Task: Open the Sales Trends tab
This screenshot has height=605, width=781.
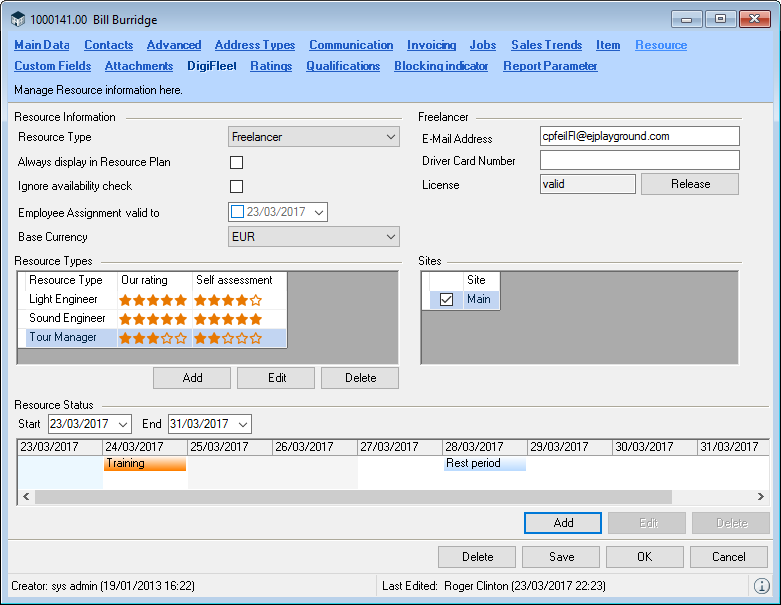Action: point(546,45)
